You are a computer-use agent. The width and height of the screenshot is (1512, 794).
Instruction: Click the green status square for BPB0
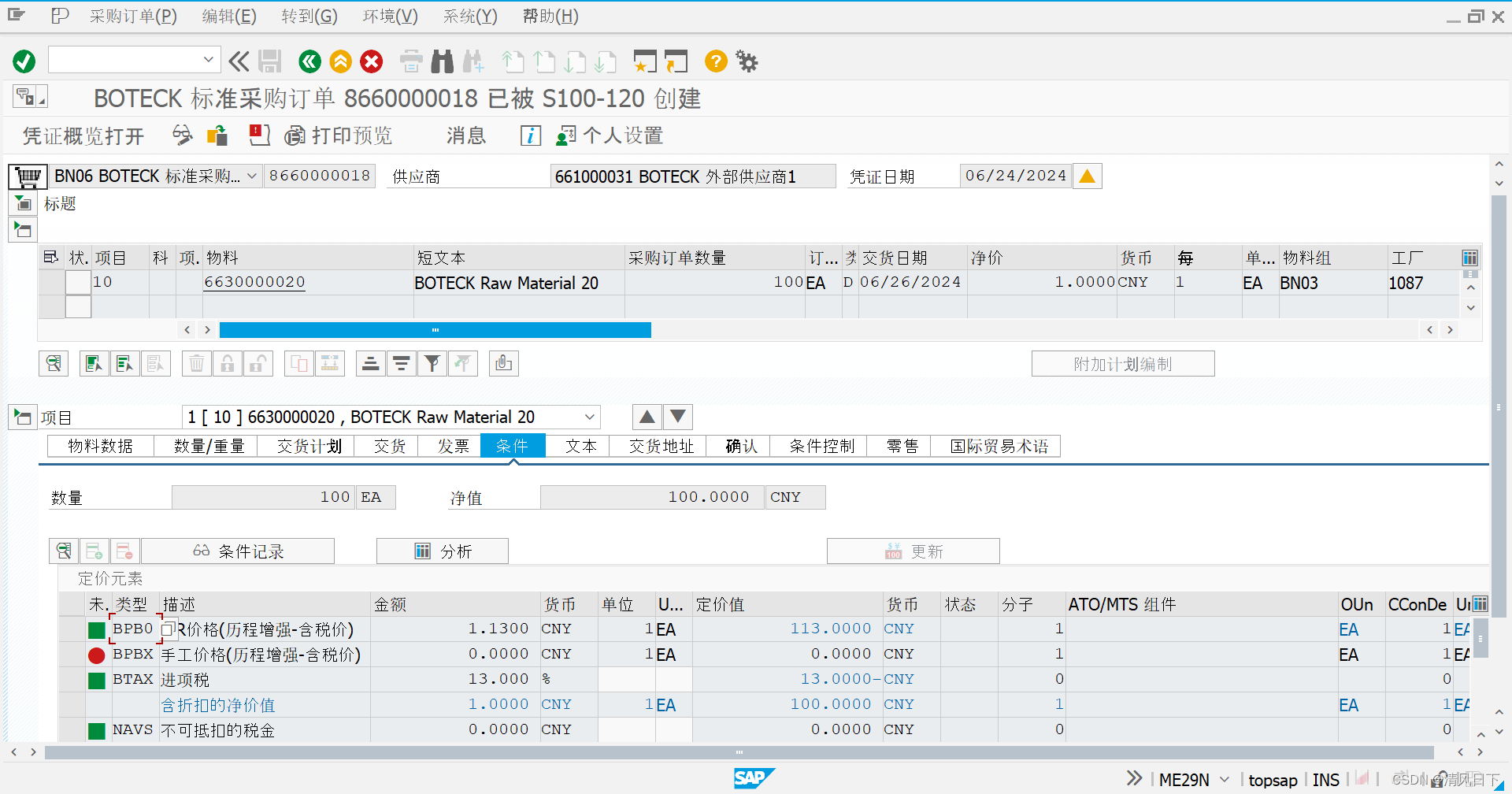pyautogui.click(x=97, y=629)
